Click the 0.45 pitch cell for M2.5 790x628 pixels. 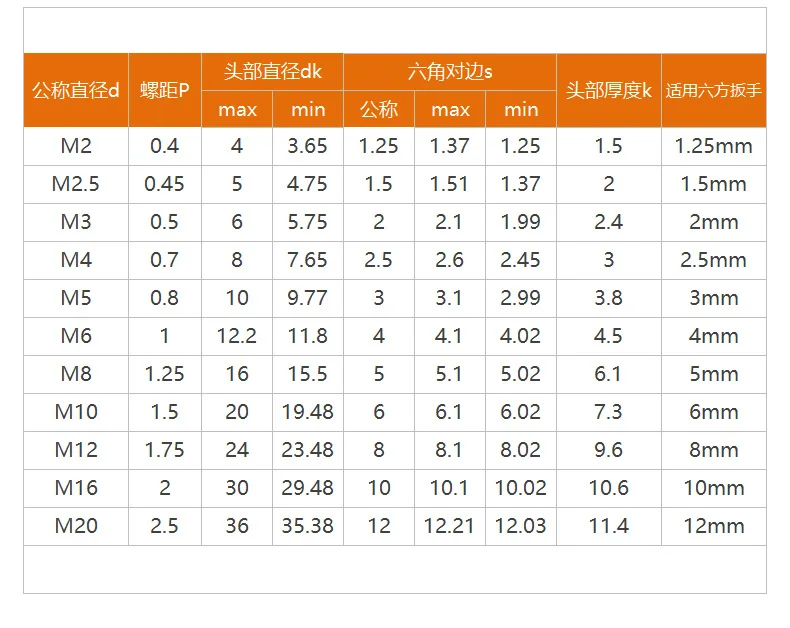click(x=165, y=184)
